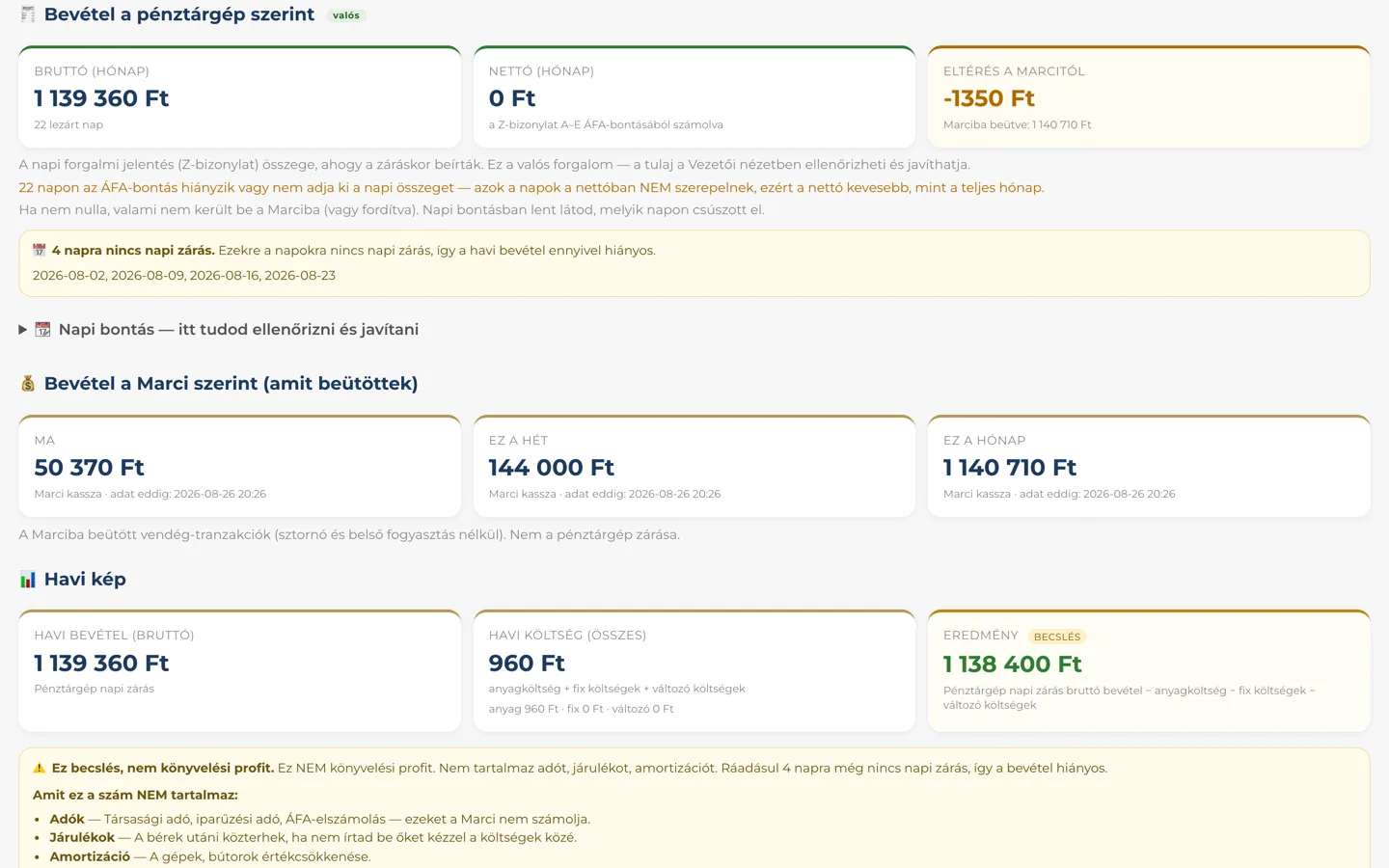Click the green "valós" badge

pyautogui.click(x=346, y=15)
